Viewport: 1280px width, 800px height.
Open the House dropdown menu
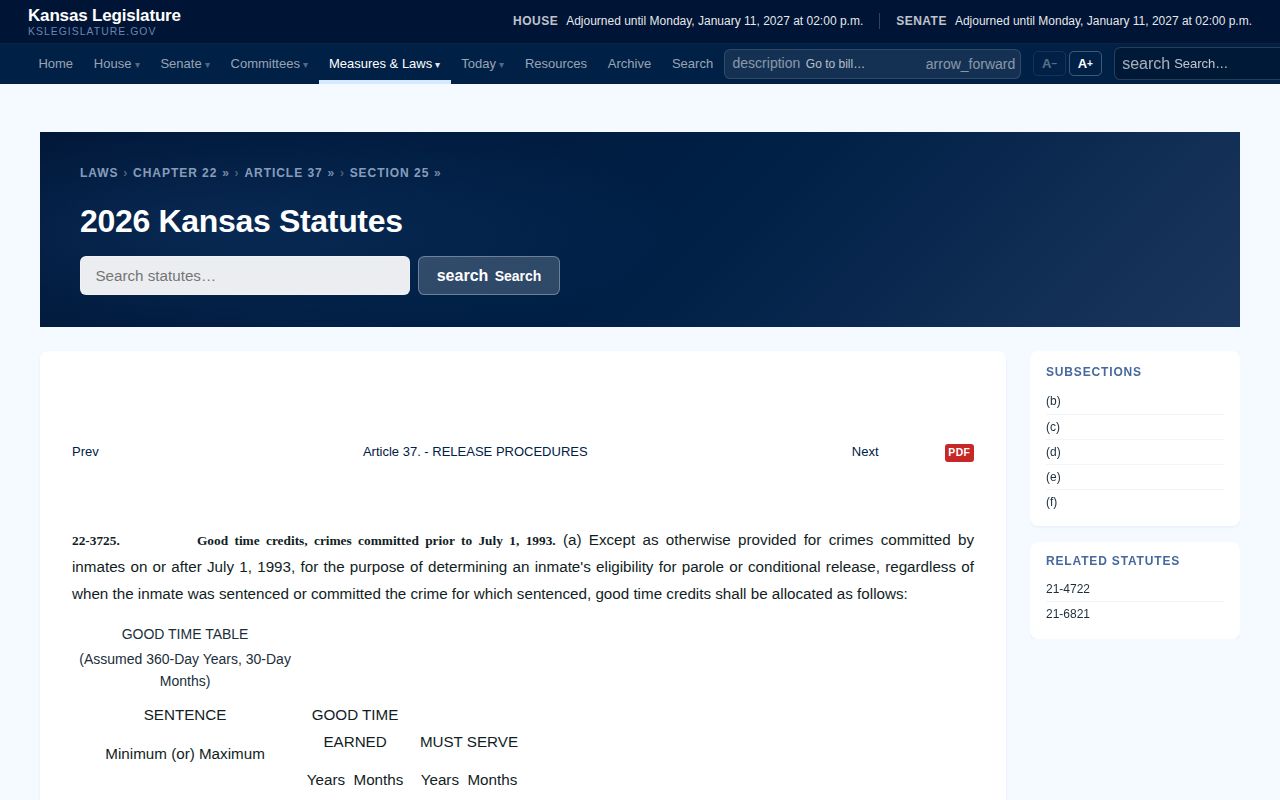pyautogui.click(x=117, y=63)
